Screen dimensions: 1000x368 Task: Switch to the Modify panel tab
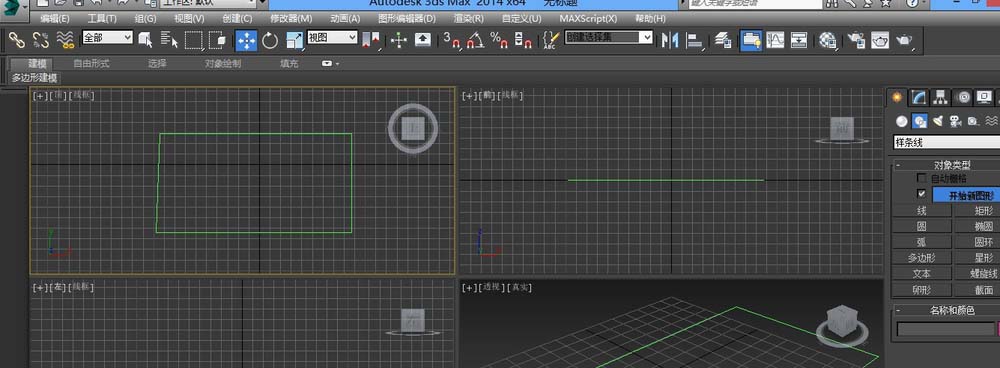[x=918, y=97]
